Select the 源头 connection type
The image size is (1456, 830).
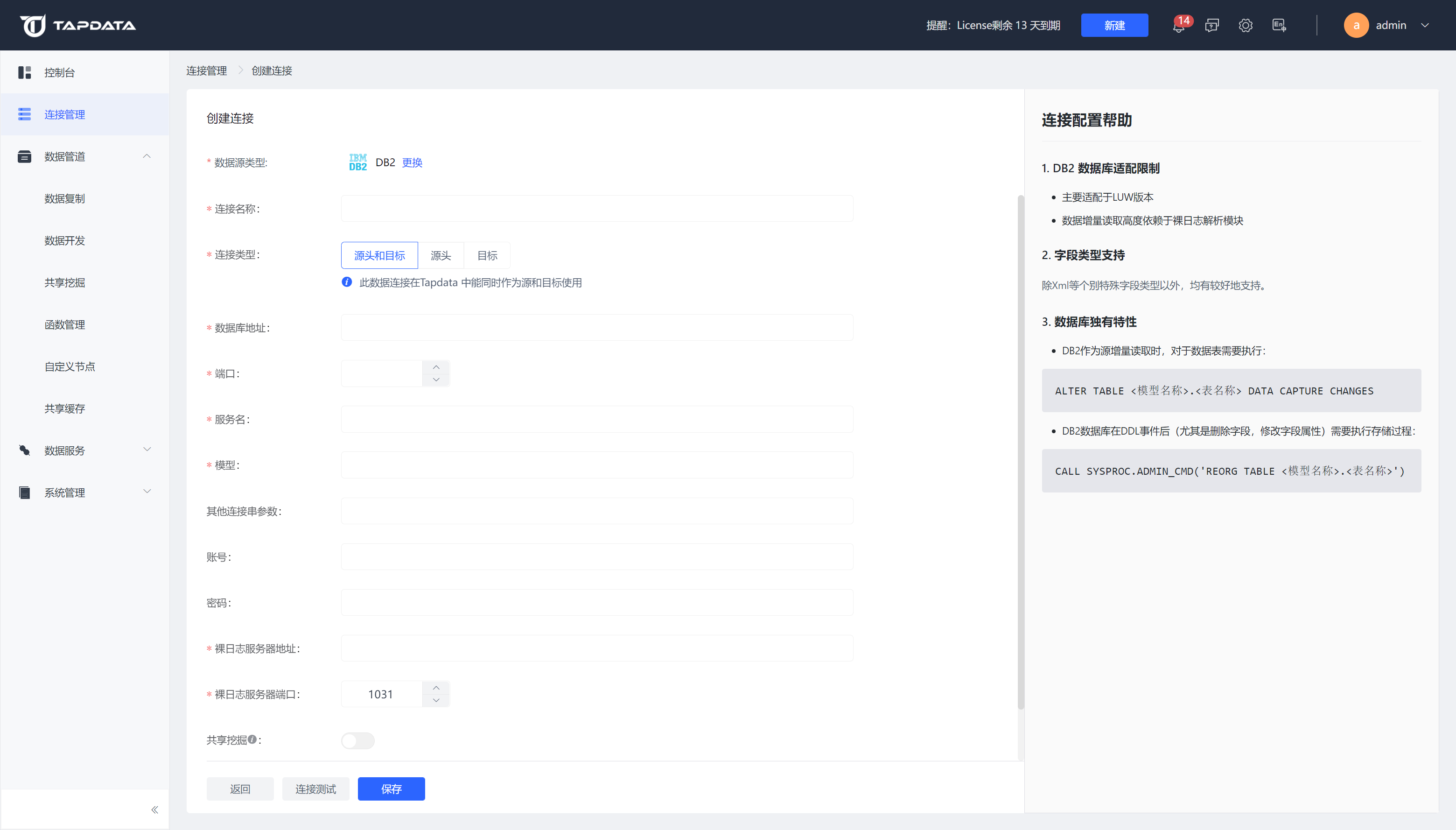pos(441,255)
